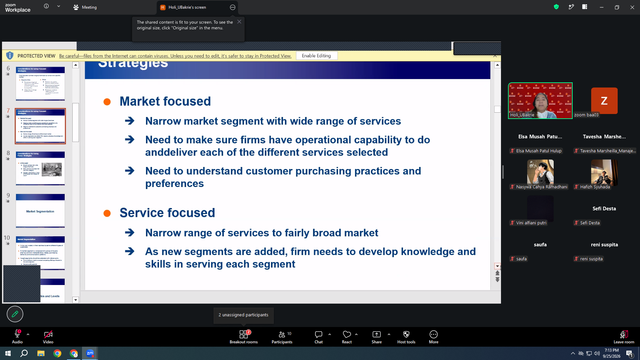Viewport: 640px width, 360px height.
Task: Dismiss the shared content fit-to-screen tip
Action: (x=239, y=22)
